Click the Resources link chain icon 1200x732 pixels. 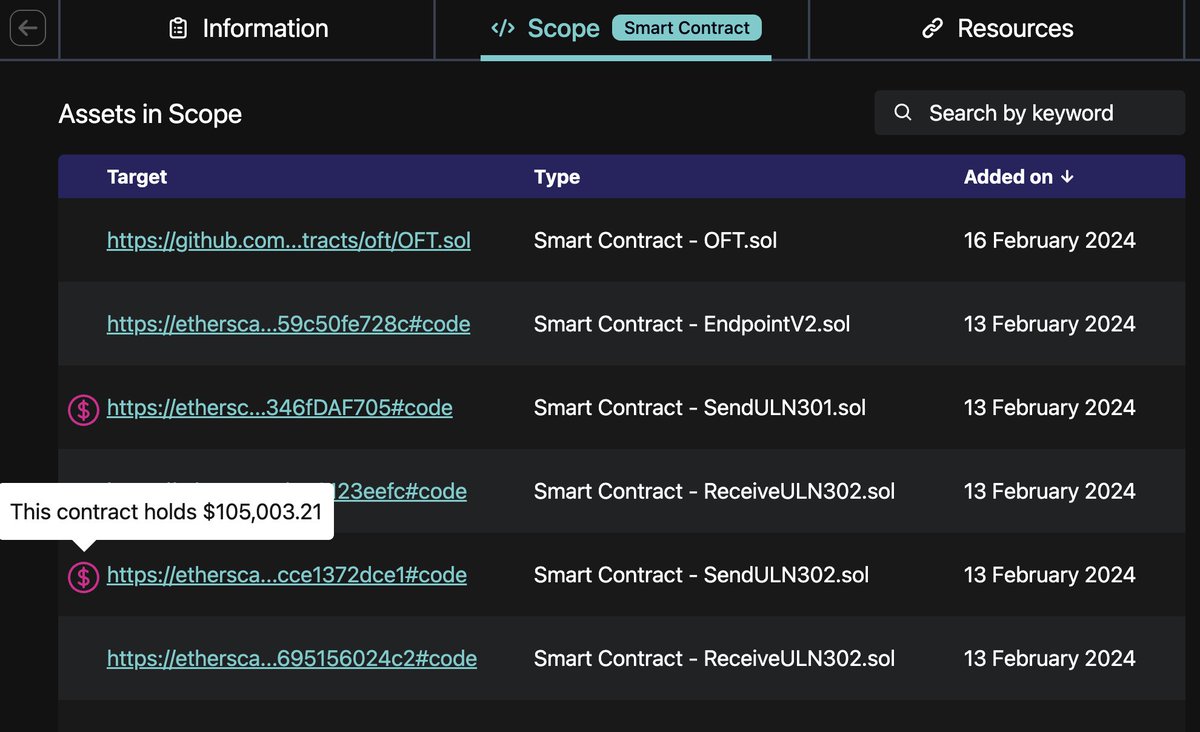(932, 29)
